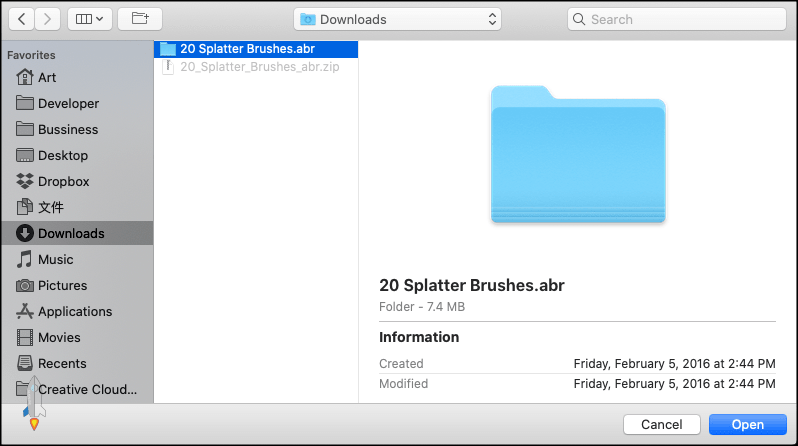This screenshot has height=446, width=798.
Task: Select the 20 Splatter Brushes.abr folder
Action: pos(245,48)
